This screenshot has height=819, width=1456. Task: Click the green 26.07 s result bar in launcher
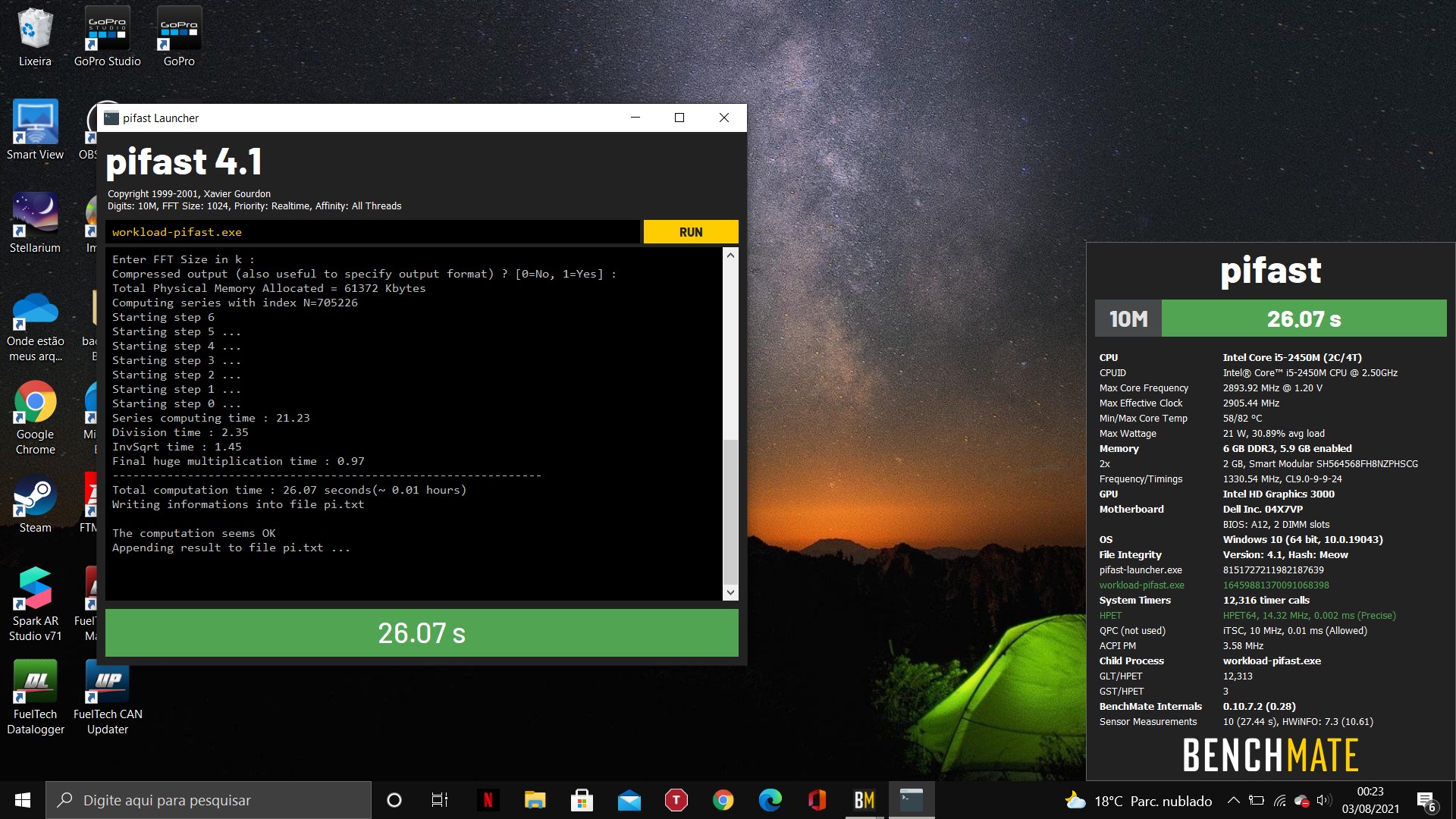tap(422, 632)
